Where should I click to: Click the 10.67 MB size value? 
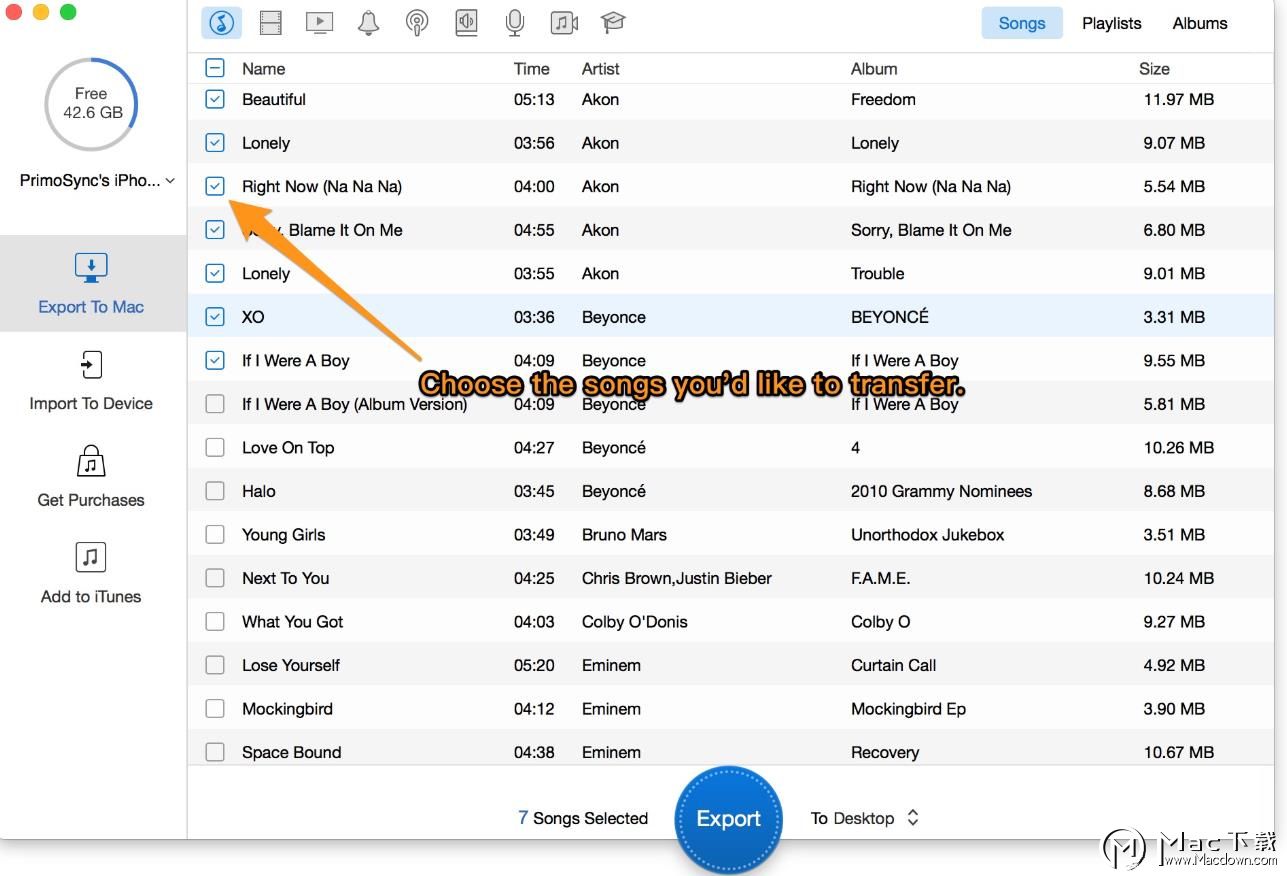pos(1179,752)
